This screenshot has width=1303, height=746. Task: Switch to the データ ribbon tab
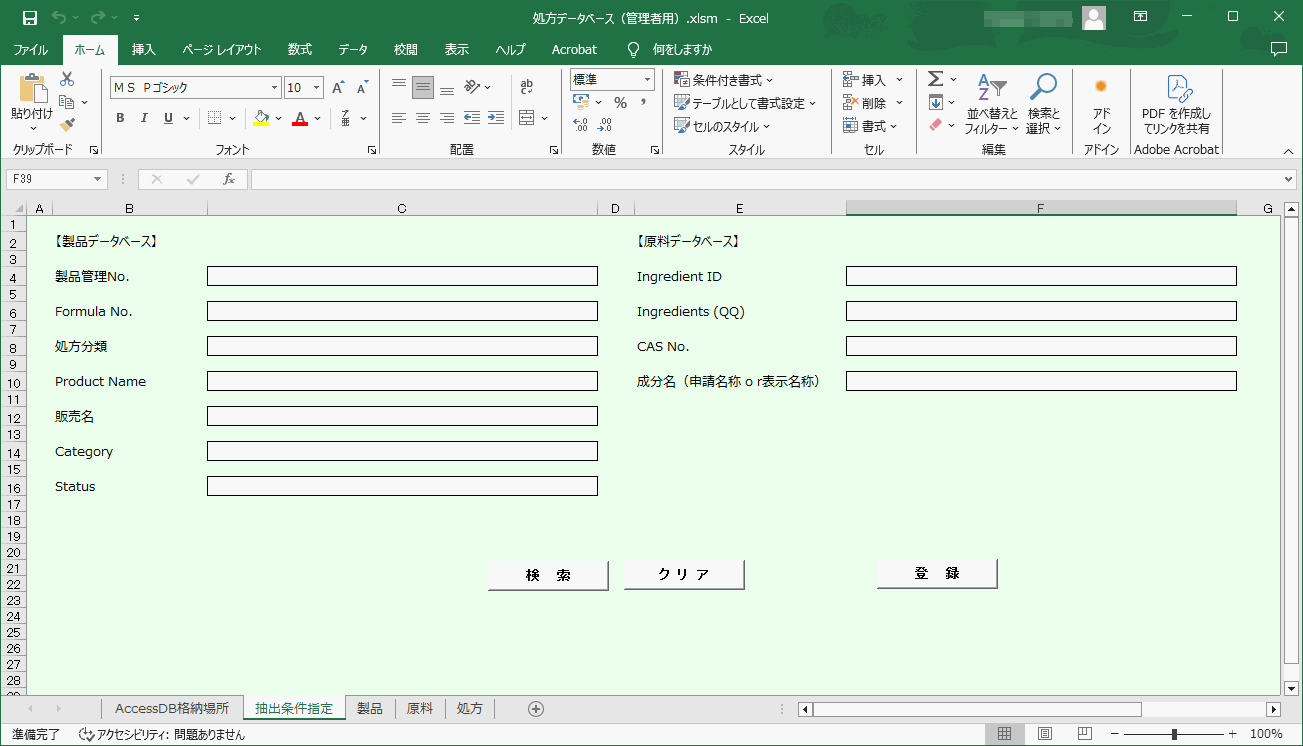point(353,49)
